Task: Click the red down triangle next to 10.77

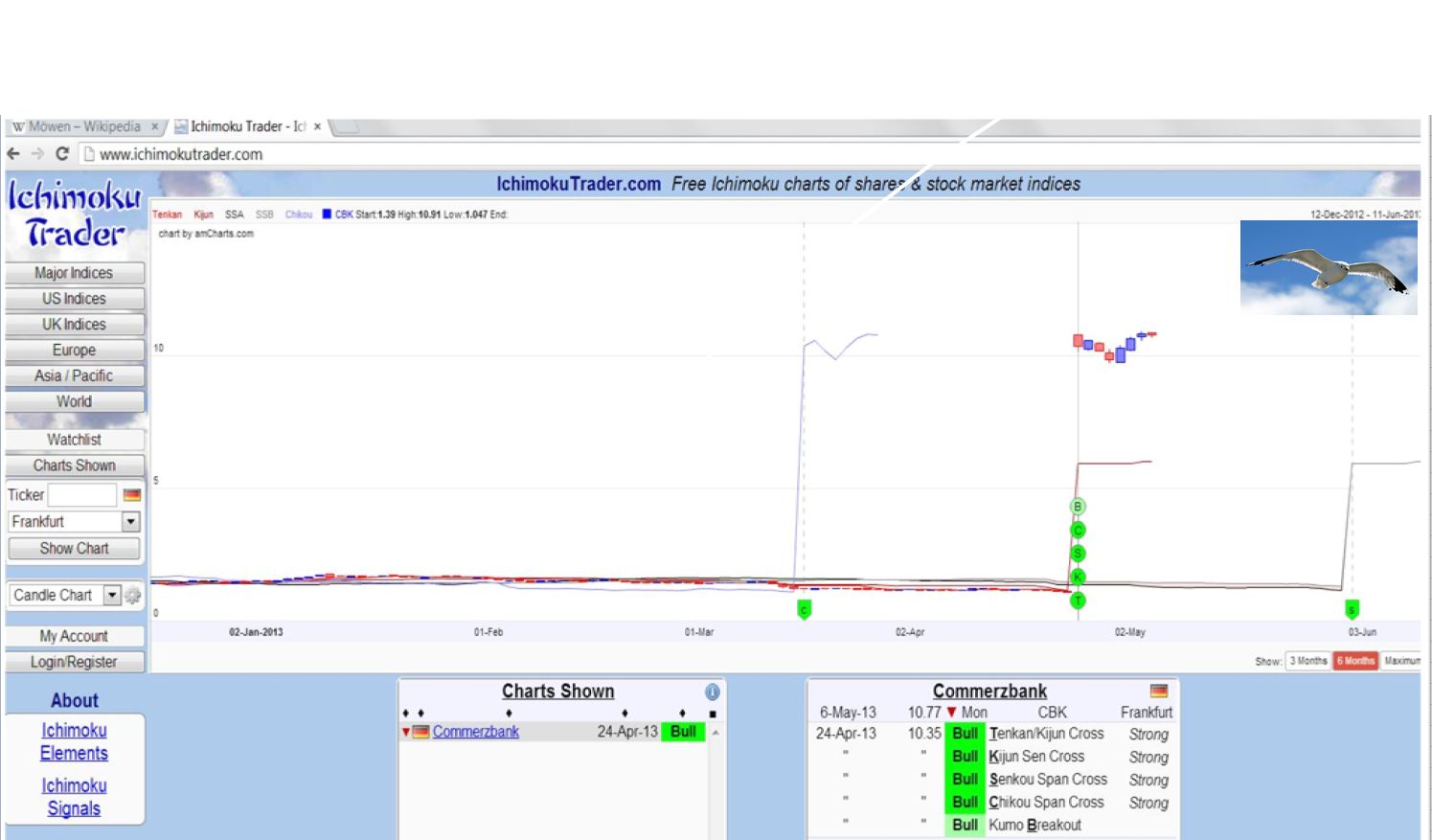Action: click(x=951, y=713)
